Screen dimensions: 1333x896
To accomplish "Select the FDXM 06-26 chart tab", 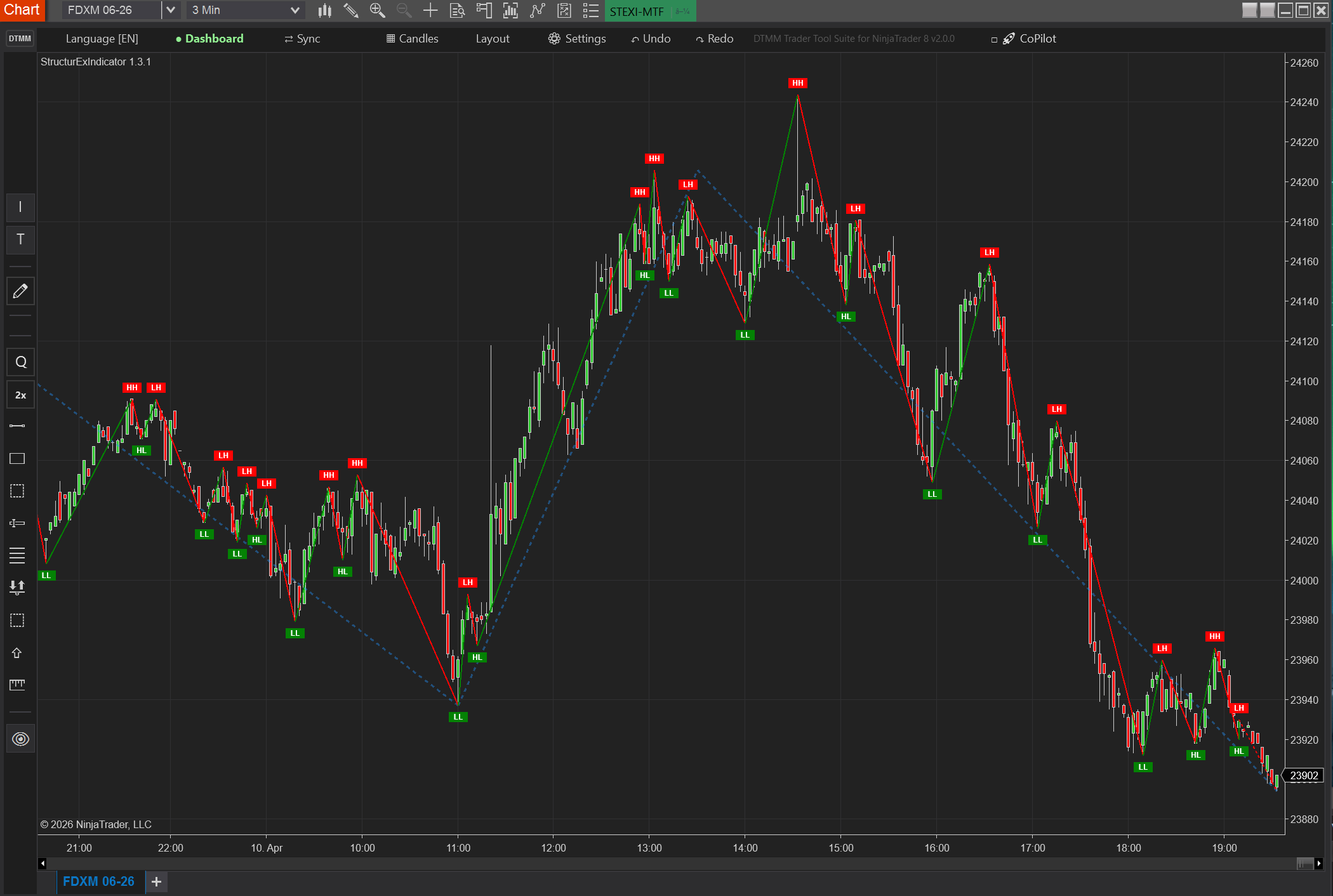I will pos(98,881).
